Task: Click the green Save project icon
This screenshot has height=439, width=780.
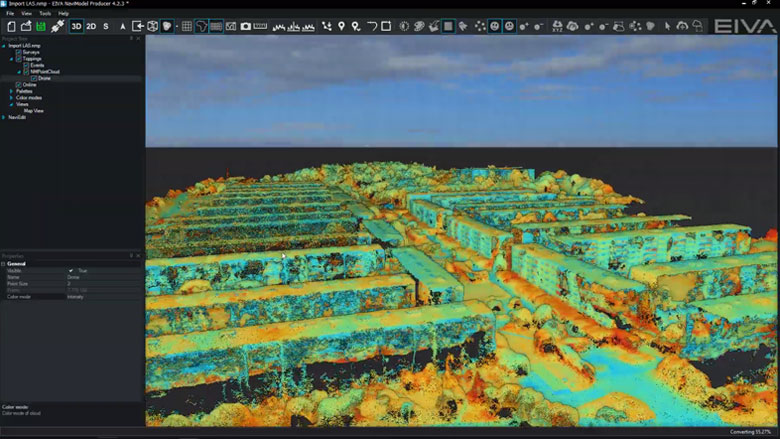Action: click(x=41, y=26)
